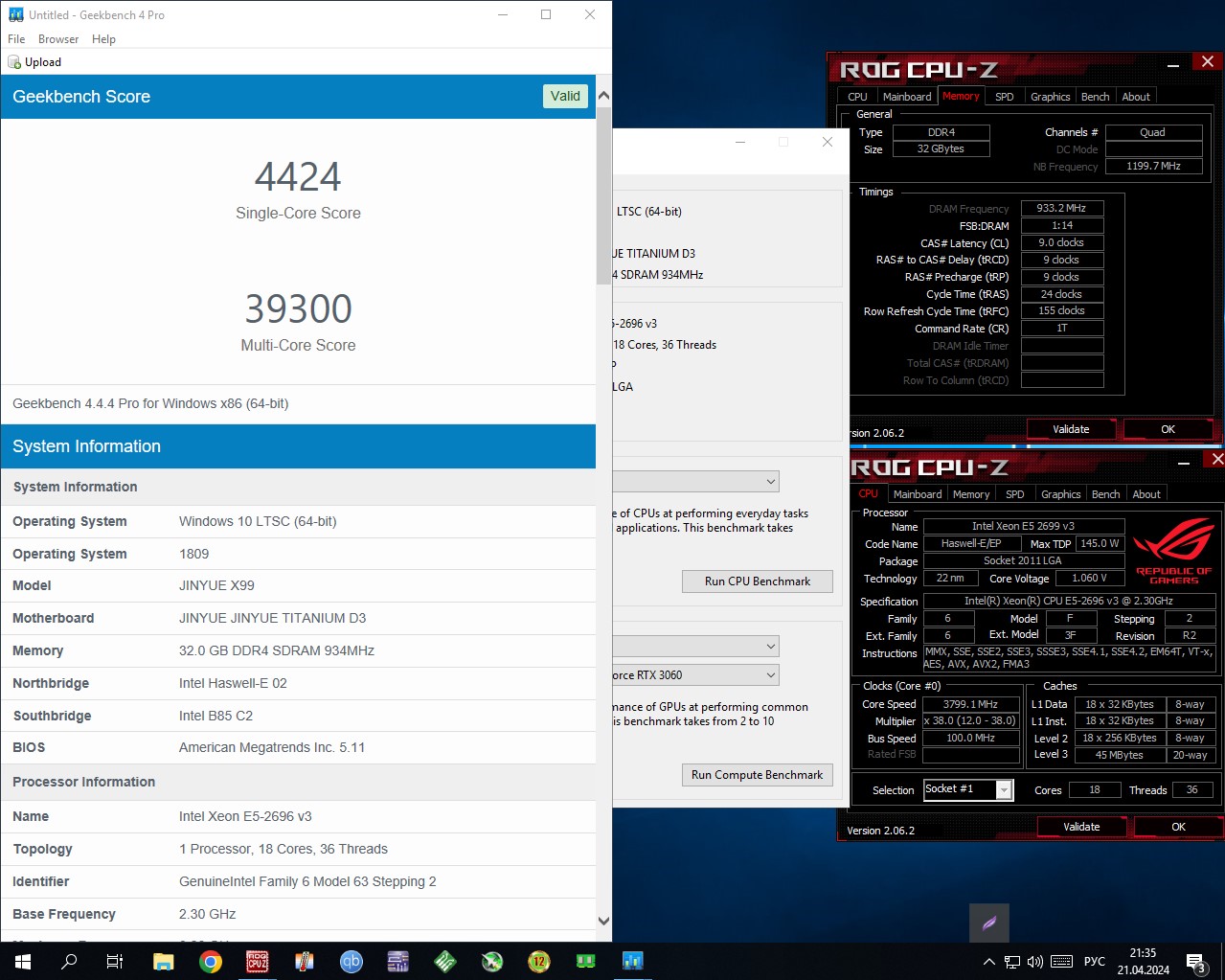Launch Google Chrome from the taskbar

pos(210,961)
